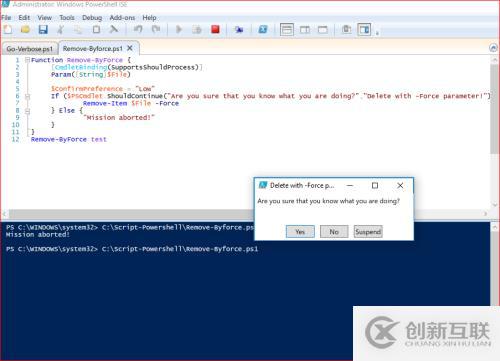500x361 pixels.
Task: Stop operation with red square icon
Action: pos(215,29)
